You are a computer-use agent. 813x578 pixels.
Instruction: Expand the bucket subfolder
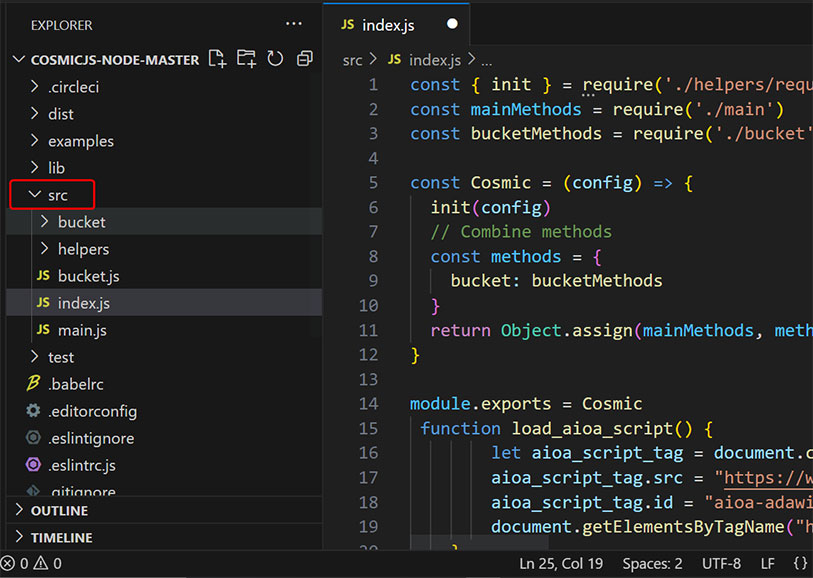tap(45, 221)
